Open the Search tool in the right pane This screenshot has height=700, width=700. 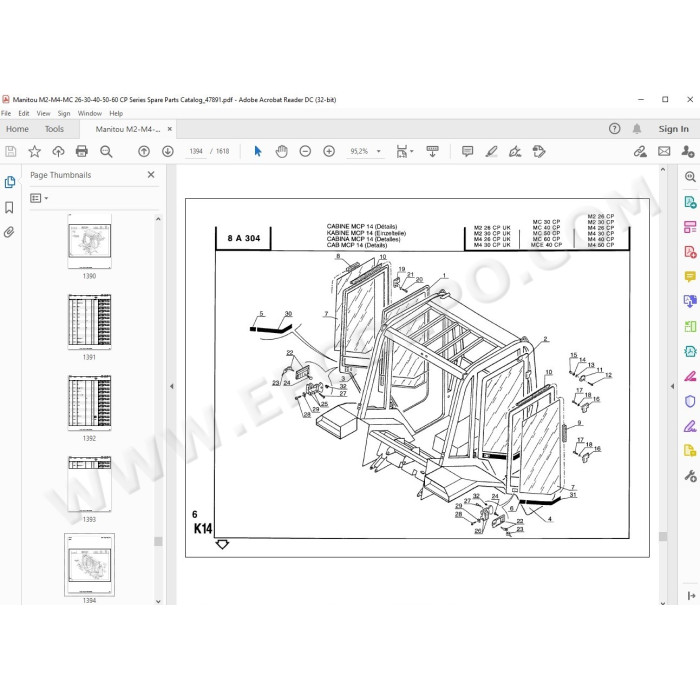(x=690, y=177)
